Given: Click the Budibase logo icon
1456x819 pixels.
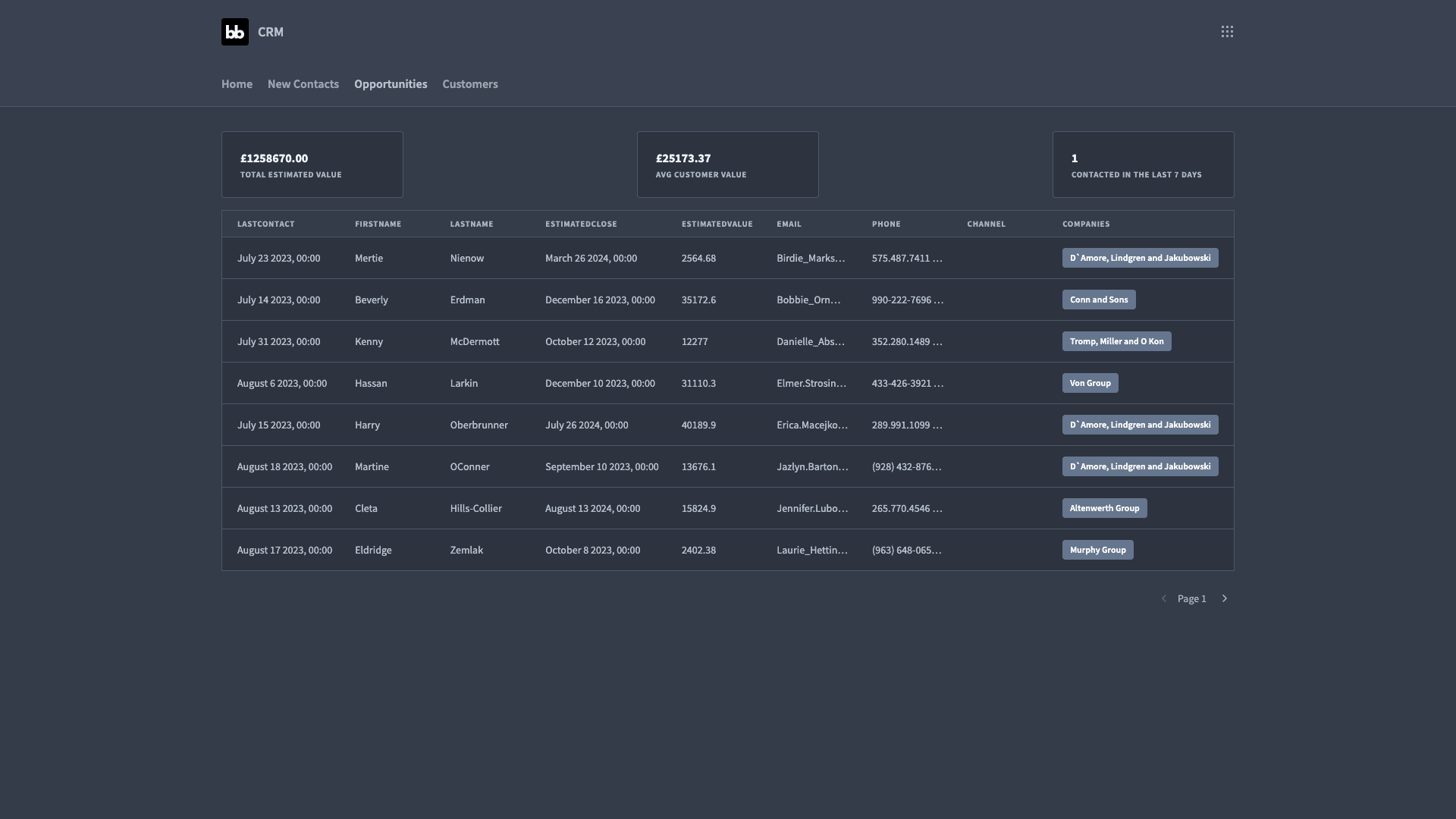Looking at the screenshot, I should [235, 32].
